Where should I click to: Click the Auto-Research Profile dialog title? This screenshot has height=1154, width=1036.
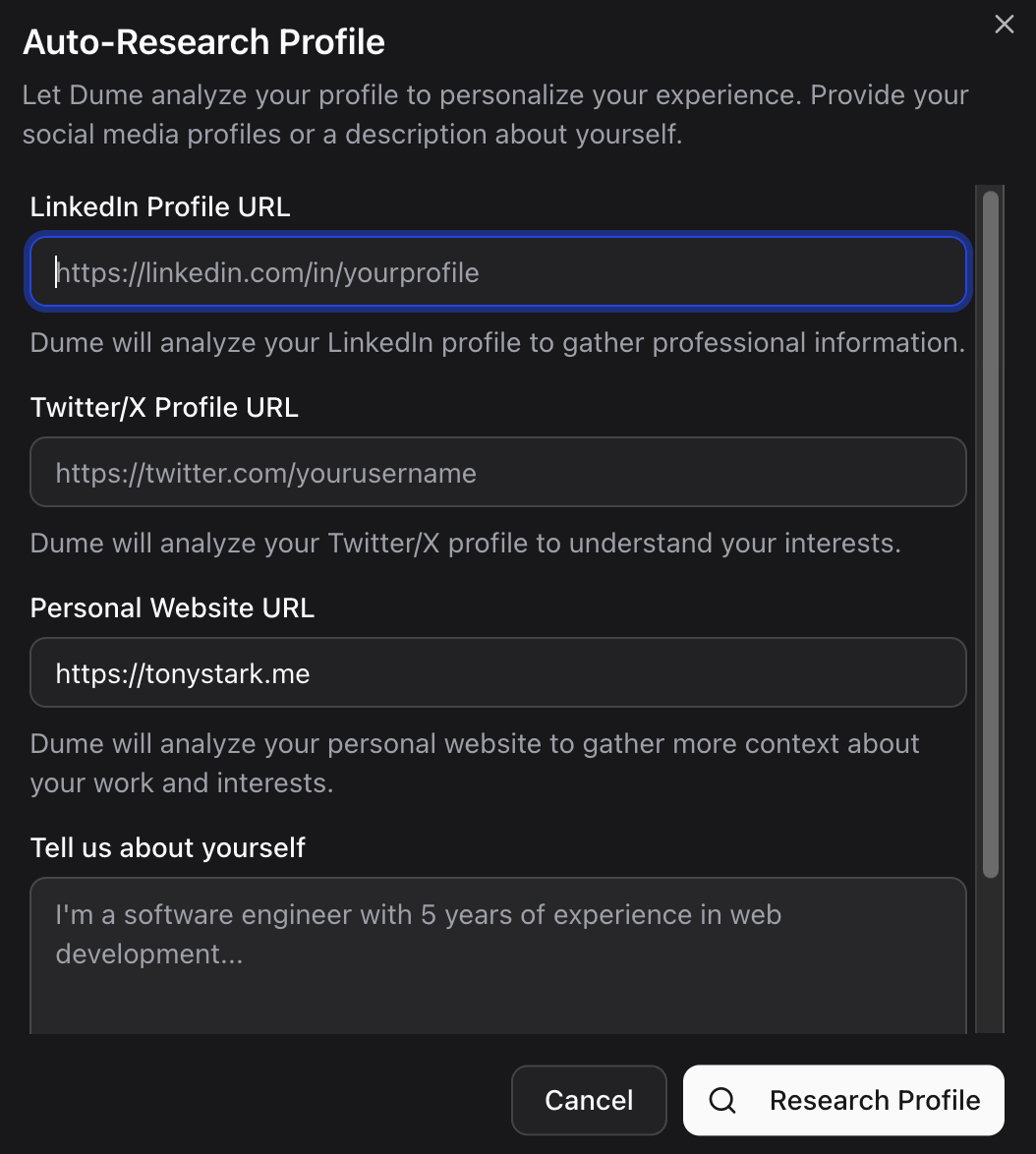(203, 42)
